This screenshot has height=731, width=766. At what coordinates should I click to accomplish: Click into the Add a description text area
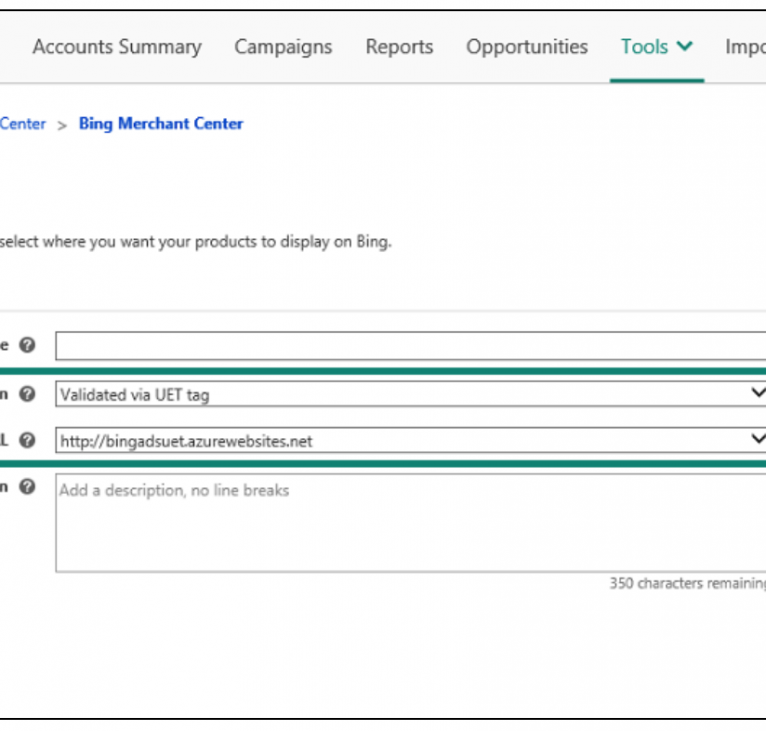click(410, 524)
